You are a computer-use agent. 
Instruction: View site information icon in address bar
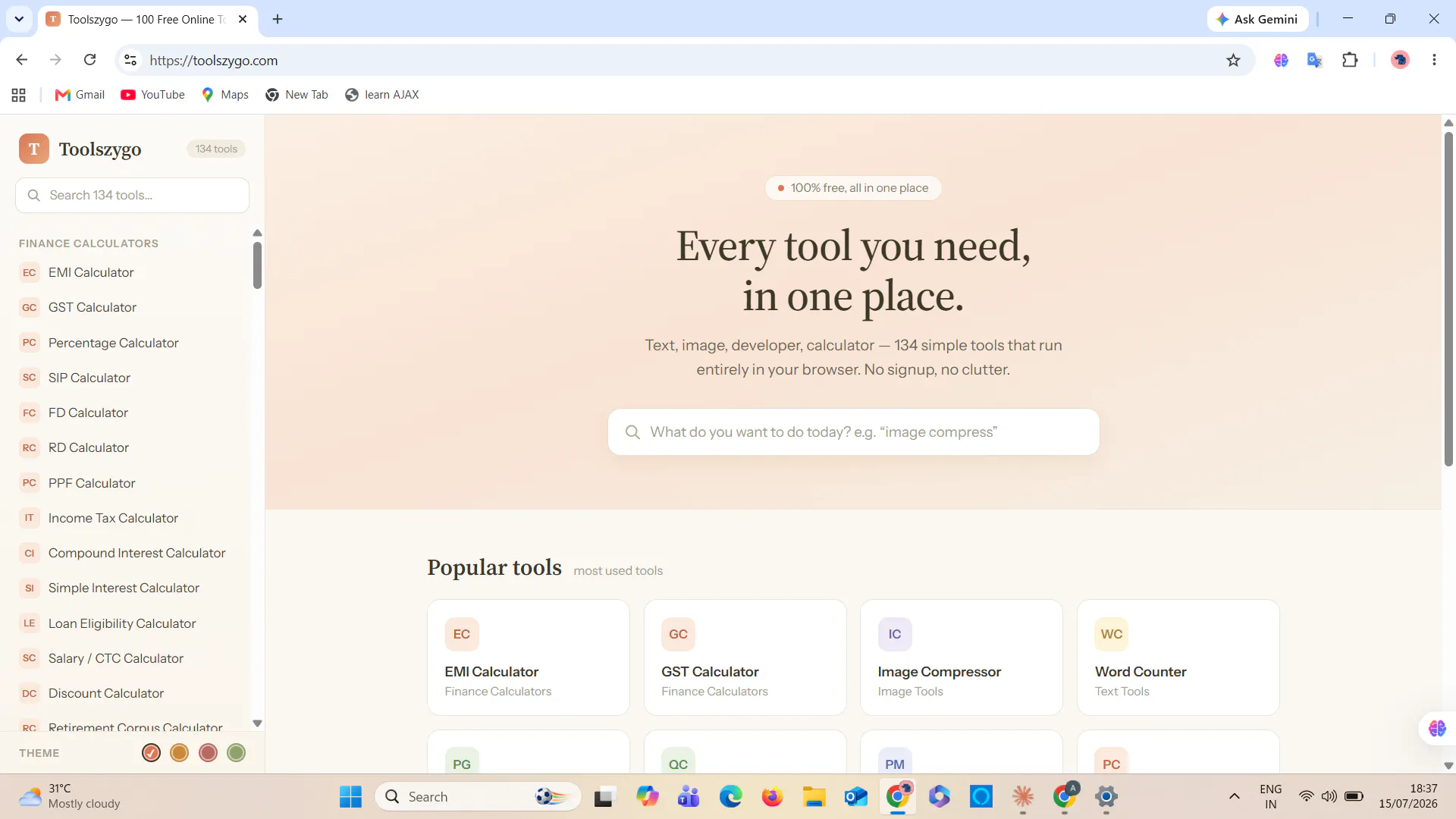(x=130, y=60)
